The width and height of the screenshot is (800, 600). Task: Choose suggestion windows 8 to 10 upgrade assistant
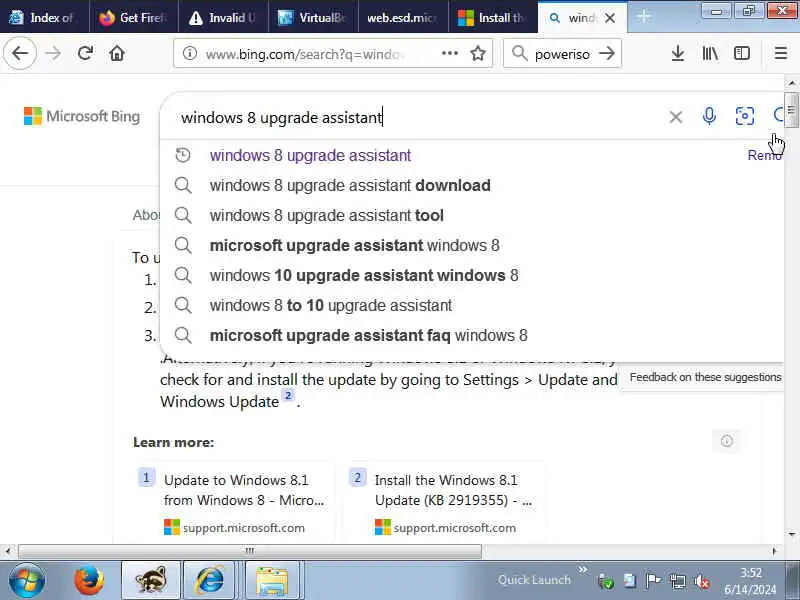tap(331, 306)
